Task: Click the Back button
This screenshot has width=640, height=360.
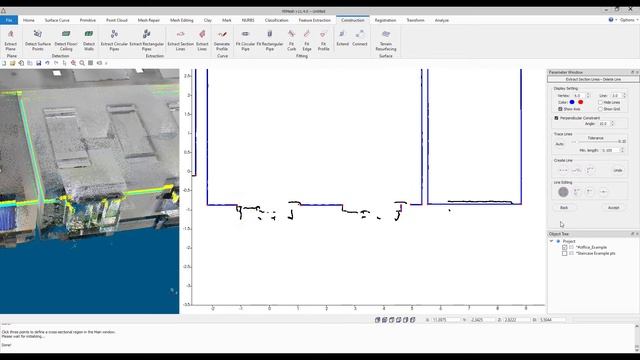Action: tap(564, 208)
